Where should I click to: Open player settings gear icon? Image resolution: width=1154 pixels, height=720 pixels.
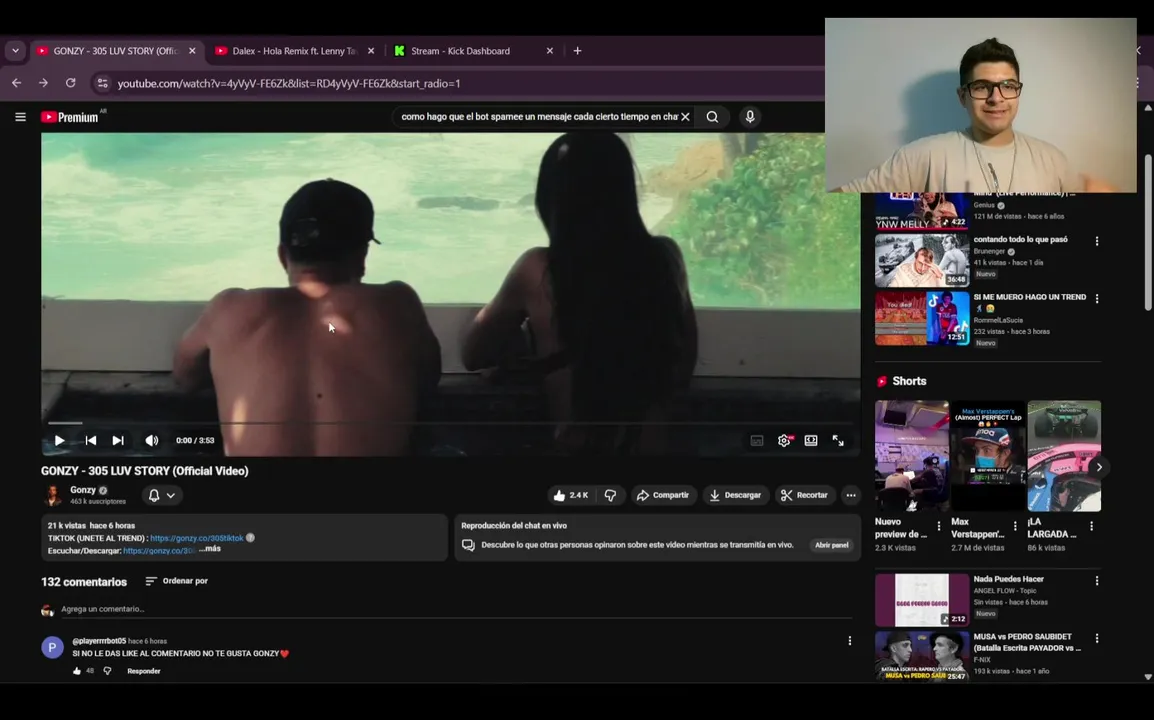click(784, 440)
